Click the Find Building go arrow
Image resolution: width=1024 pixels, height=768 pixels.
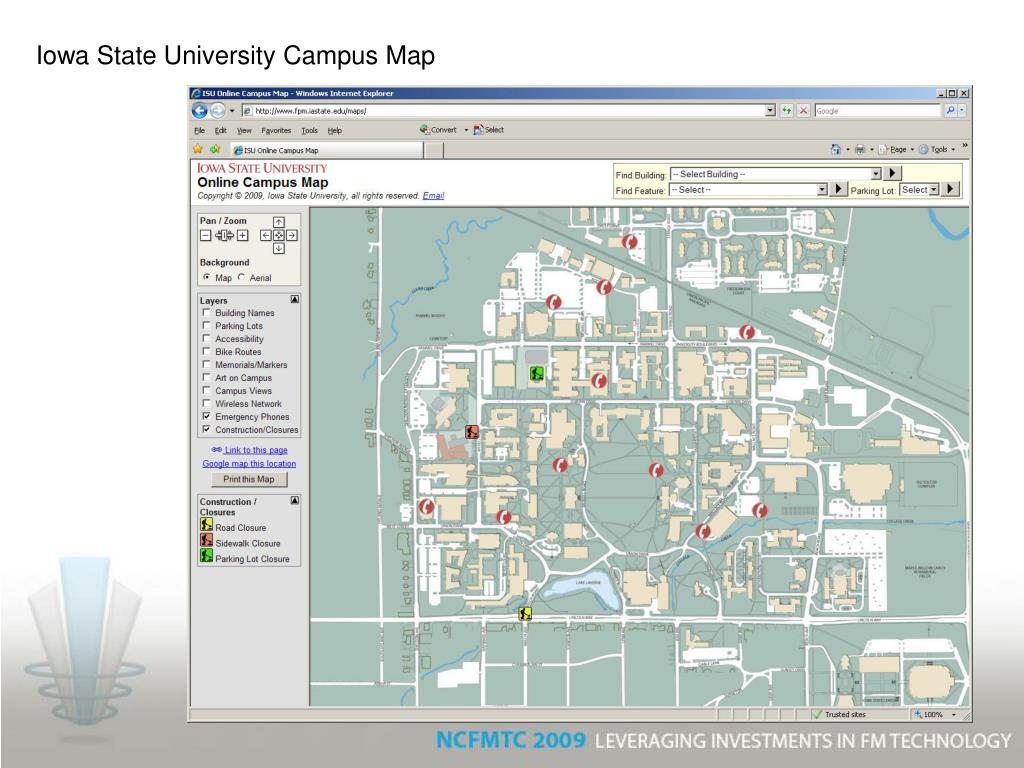click(x=893, y=174)
